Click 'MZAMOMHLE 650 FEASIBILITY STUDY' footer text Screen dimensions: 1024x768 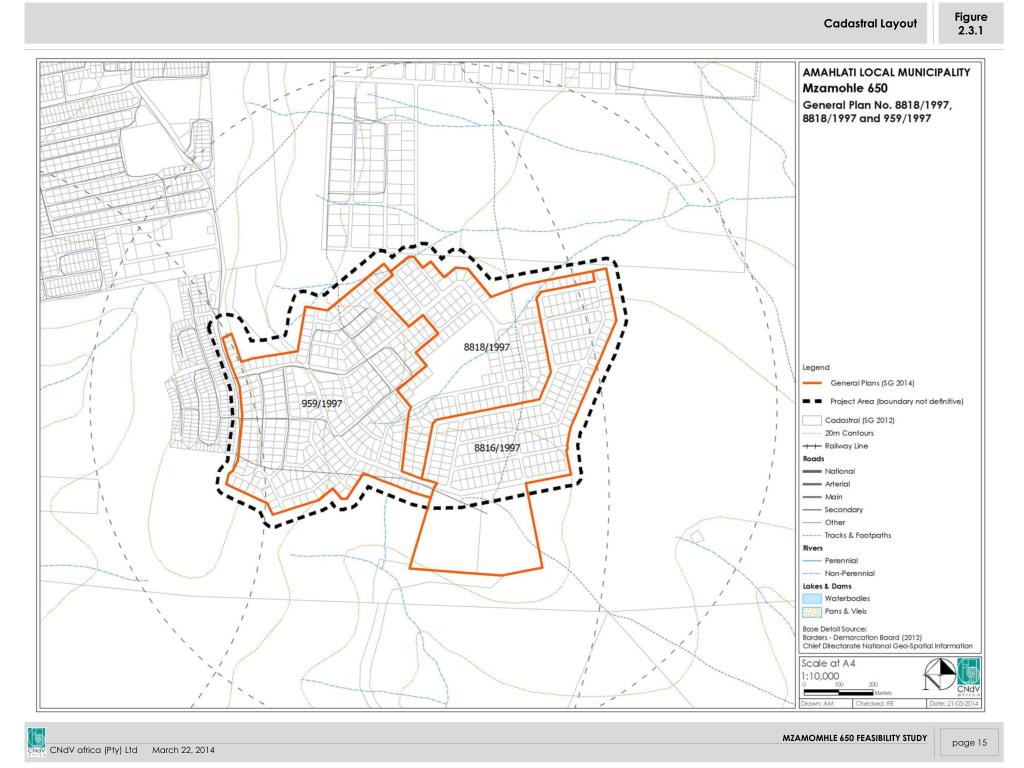pos(854,739)
